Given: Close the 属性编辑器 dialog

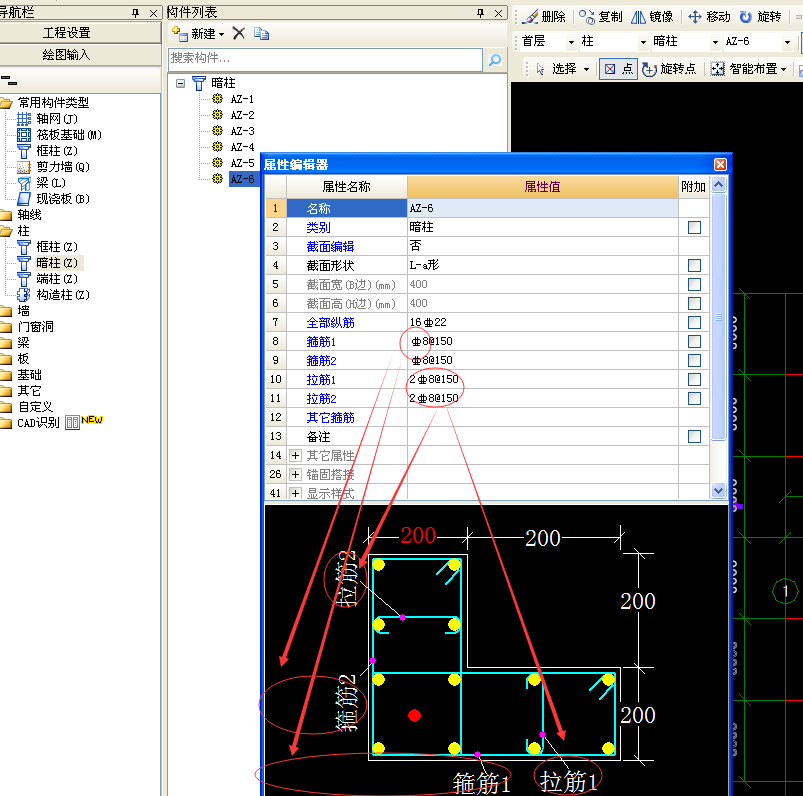Looking at the screenshot, I should [720, 164].
